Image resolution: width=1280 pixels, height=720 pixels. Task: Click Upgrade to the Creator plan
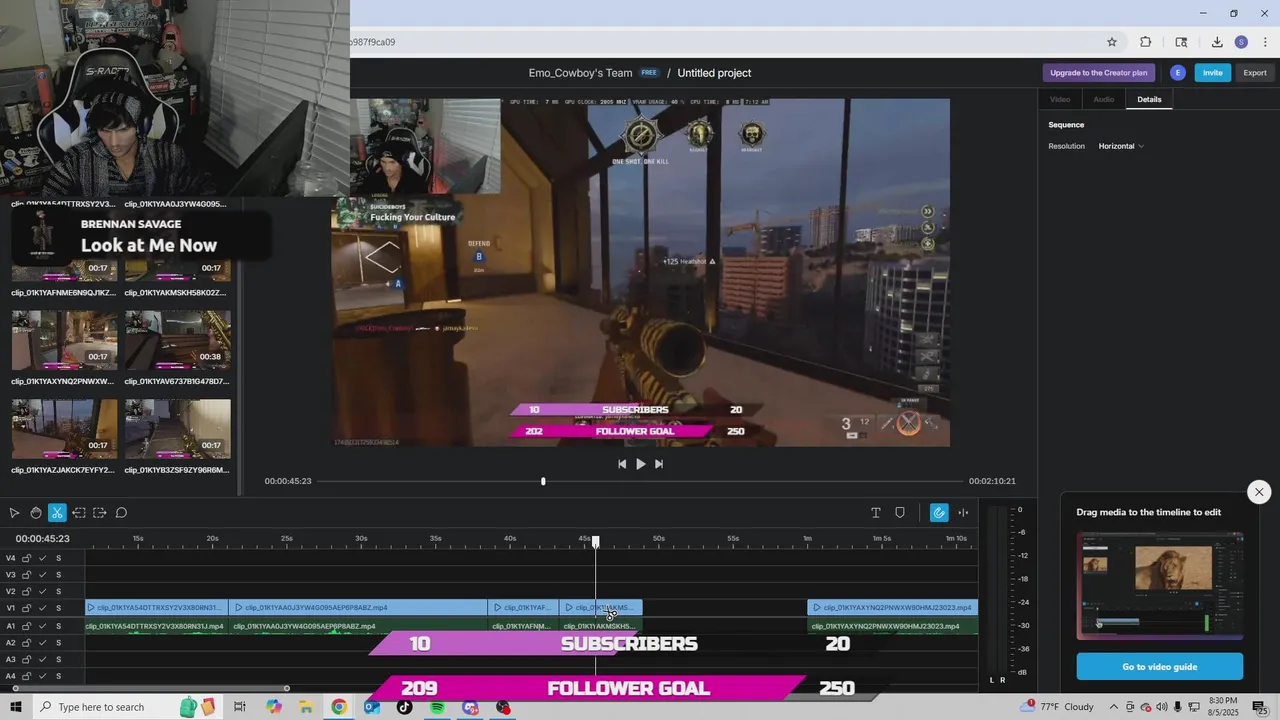pyautogui.click(x=1098, y=72)
